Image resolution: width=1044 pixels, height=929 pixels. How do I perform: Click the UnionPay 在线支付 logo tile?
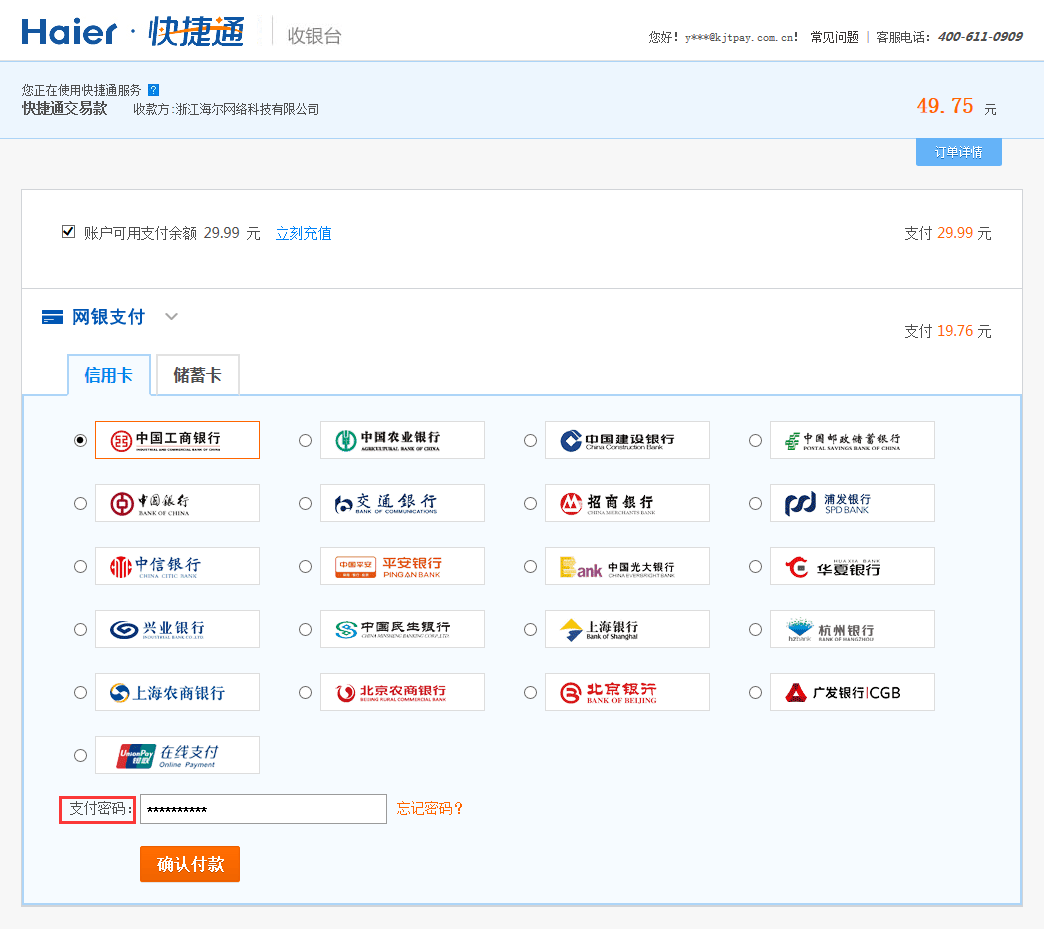point(177,755)
